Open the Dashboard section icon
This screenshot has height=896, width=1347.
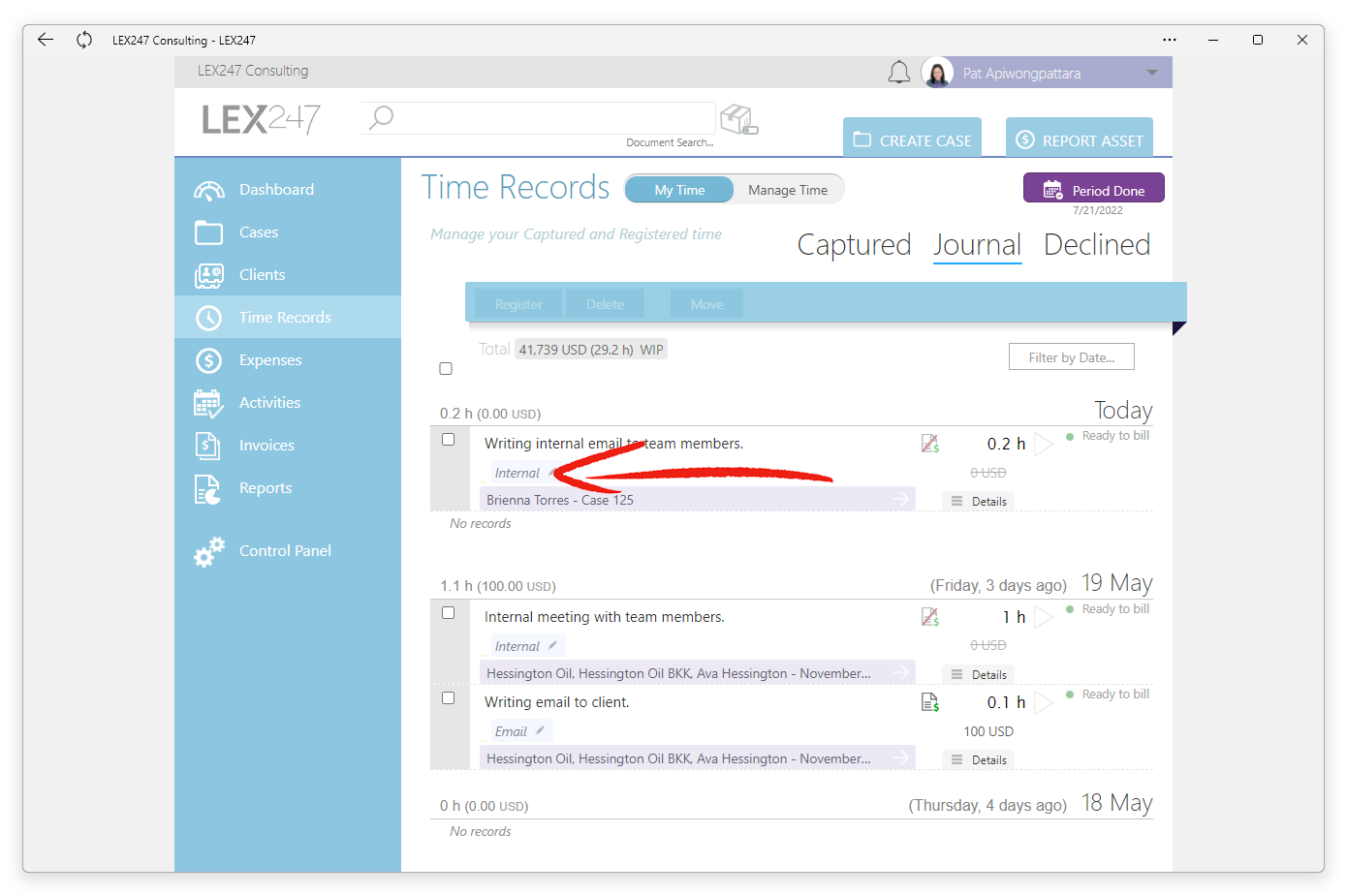click(x=208, y=190)
